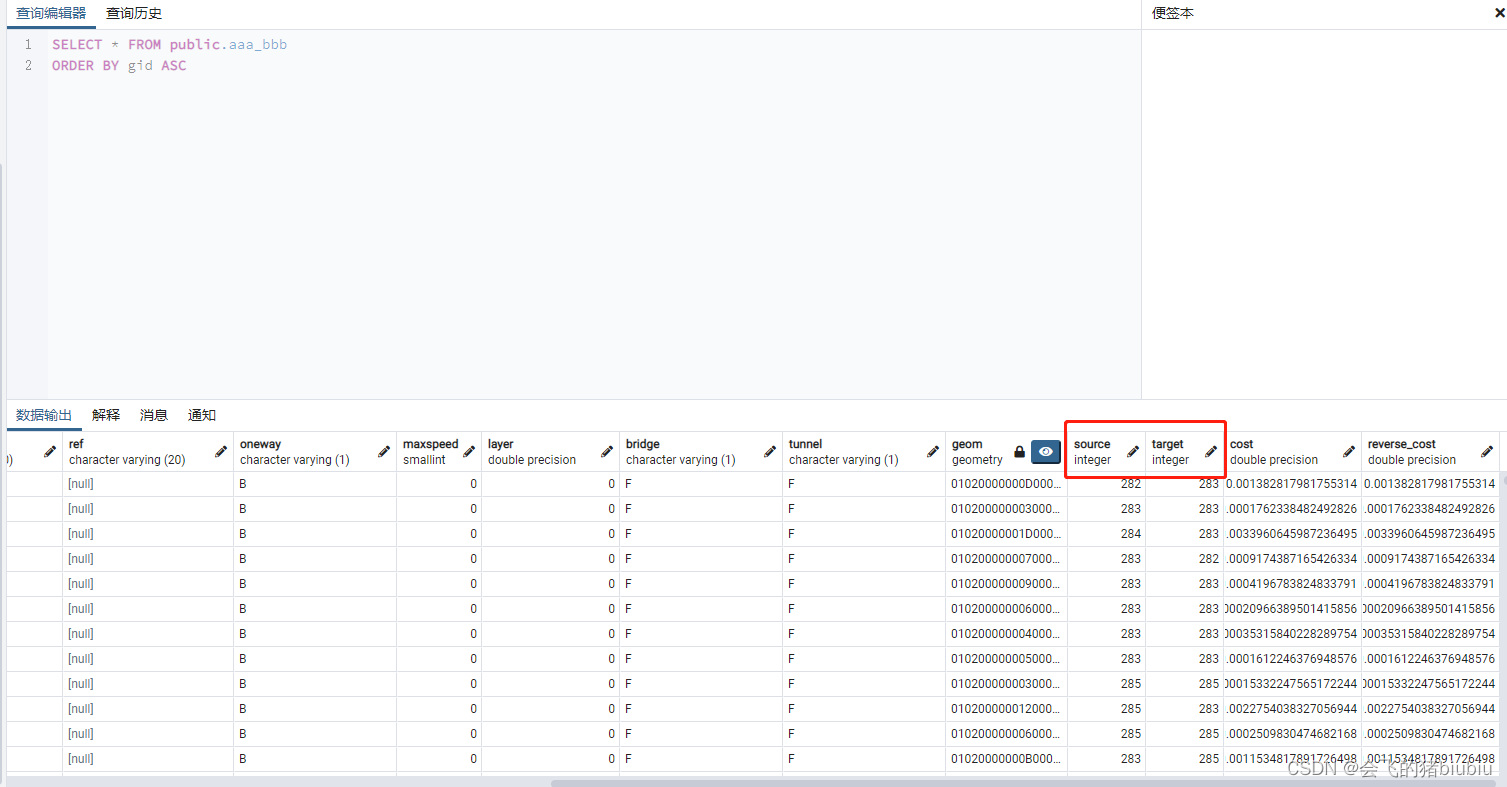Click the first row oneway cell B

coord(315,484)
